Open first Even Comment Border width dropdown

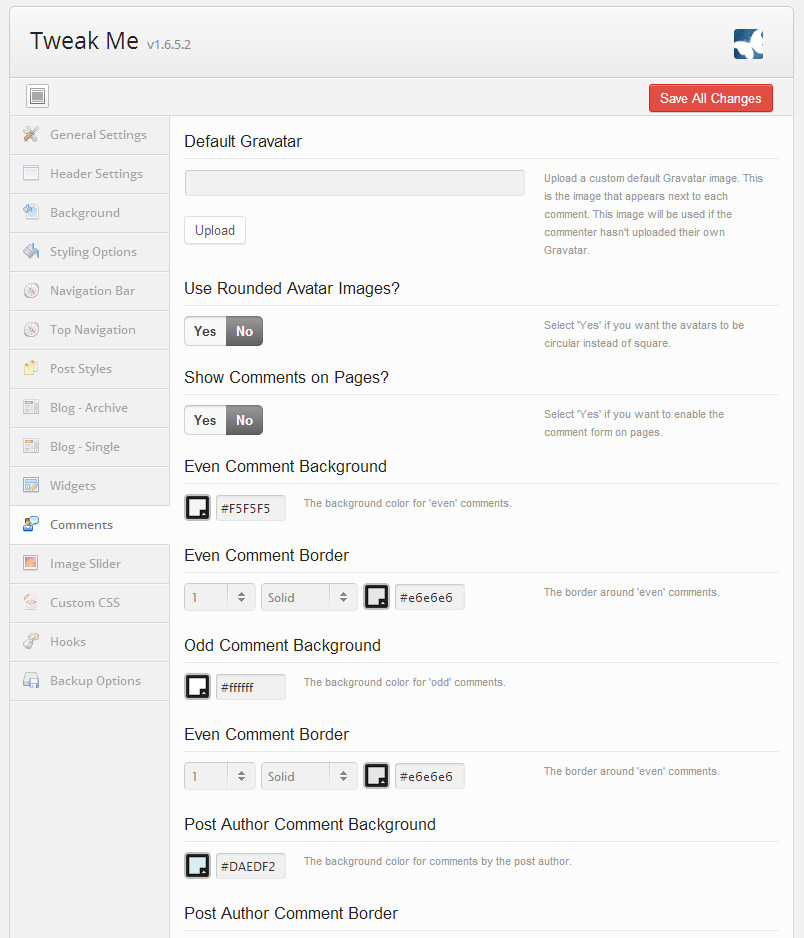[220, 597]
